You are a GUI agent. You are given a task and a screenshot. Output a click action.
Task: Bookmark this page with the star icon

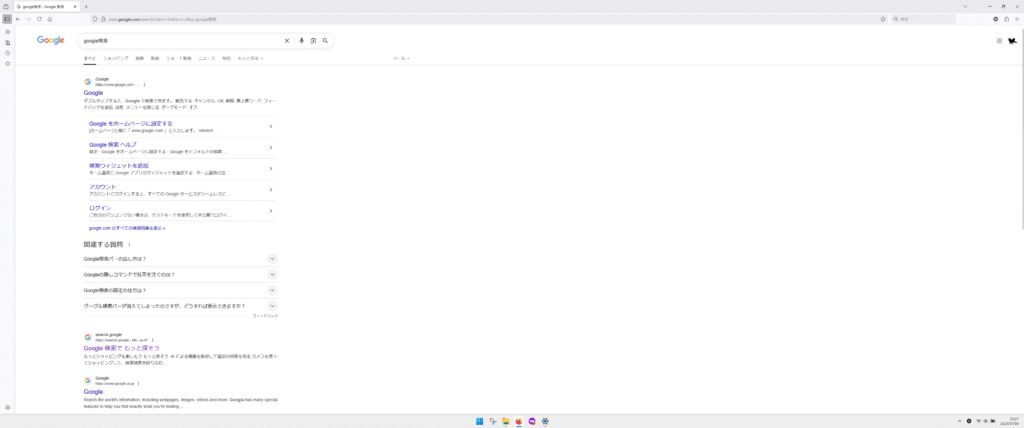884,19
